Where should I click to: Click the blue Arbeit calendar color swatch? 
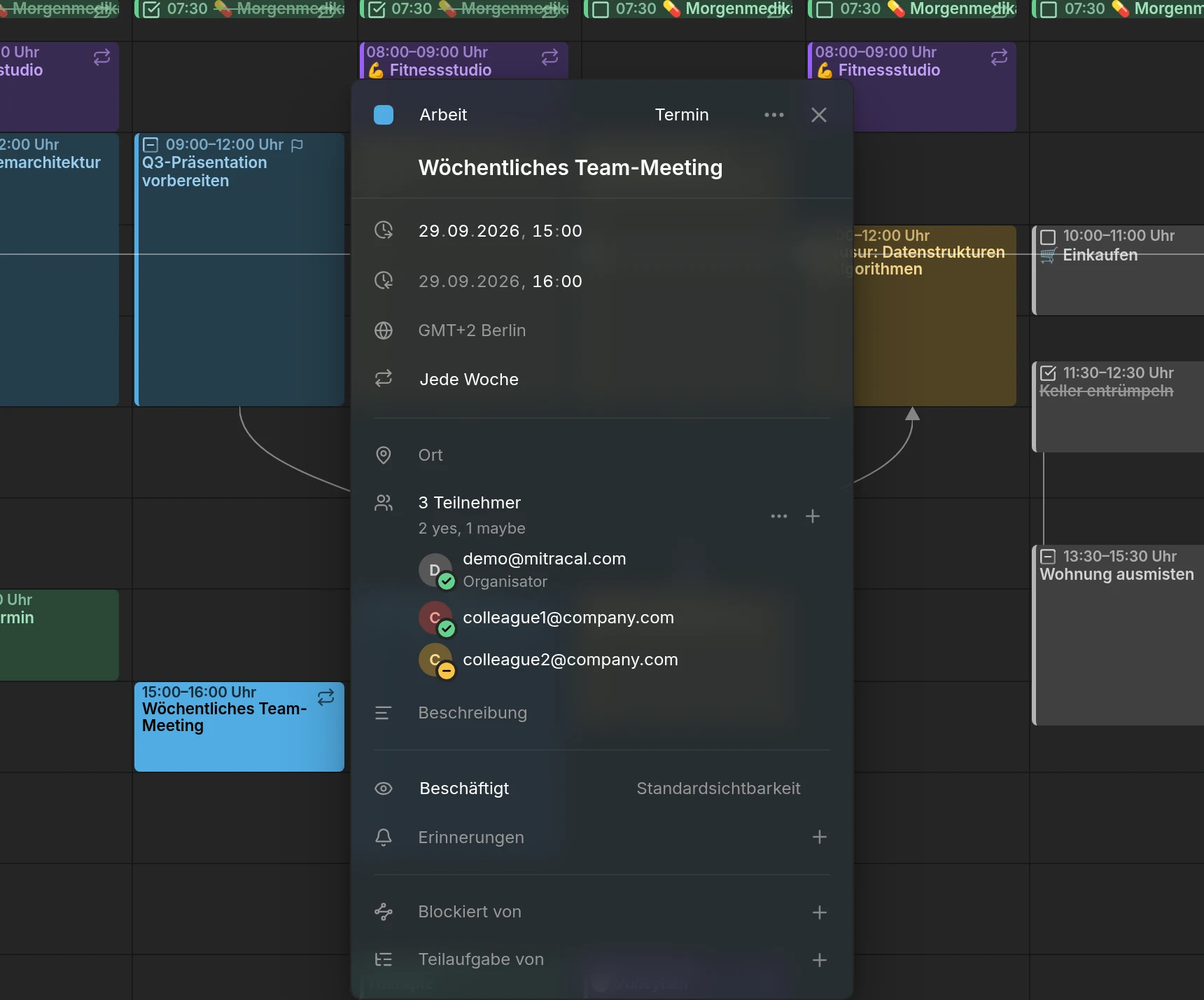coord(384,115)
